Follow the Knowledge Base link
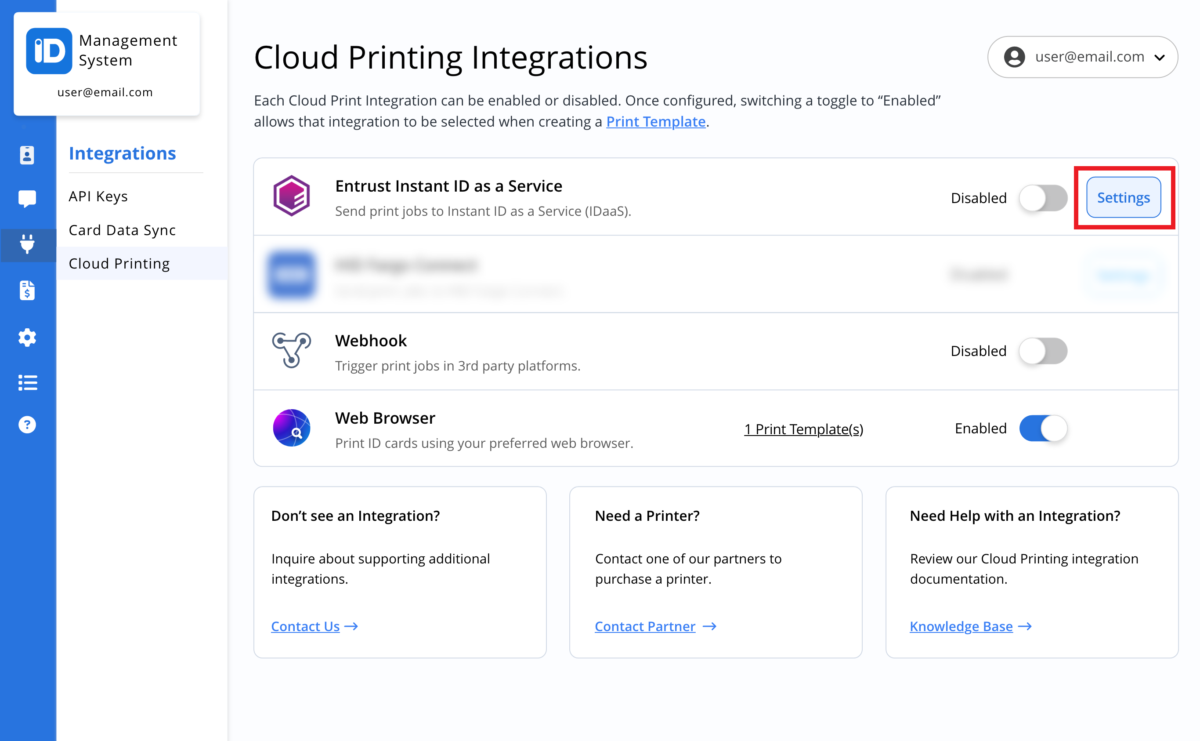Screen dimensions: 1200x741 (961, 626)
